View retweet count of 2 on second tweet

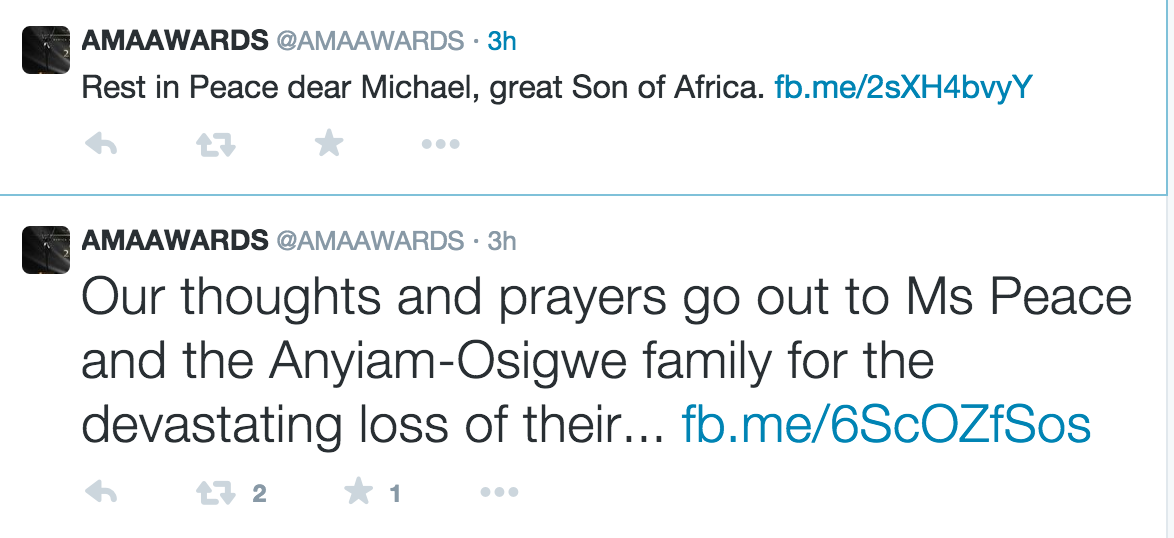click(259, 494)
